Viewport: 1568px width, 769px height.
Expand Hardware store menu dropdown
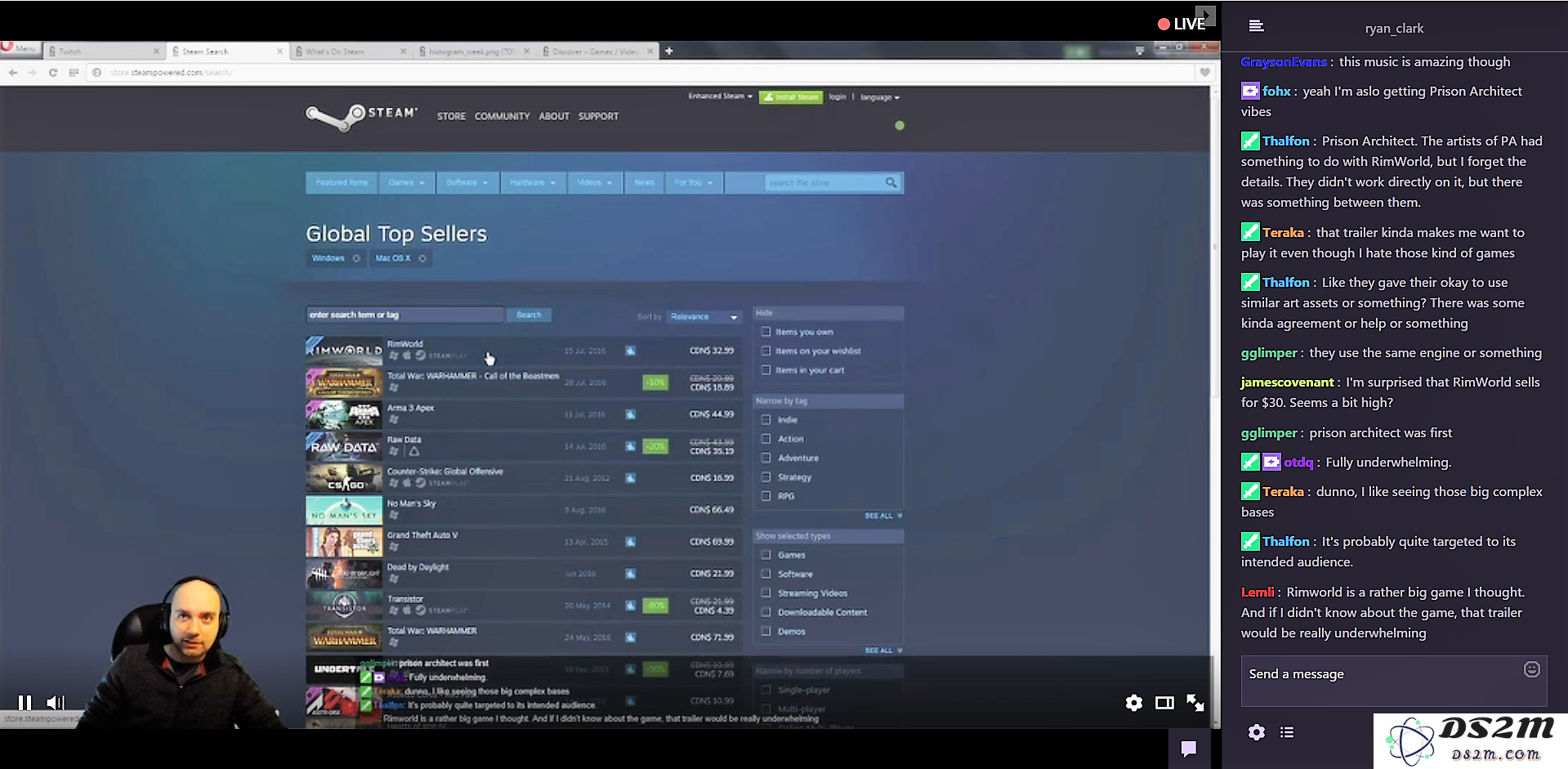[x=532, y=182]
